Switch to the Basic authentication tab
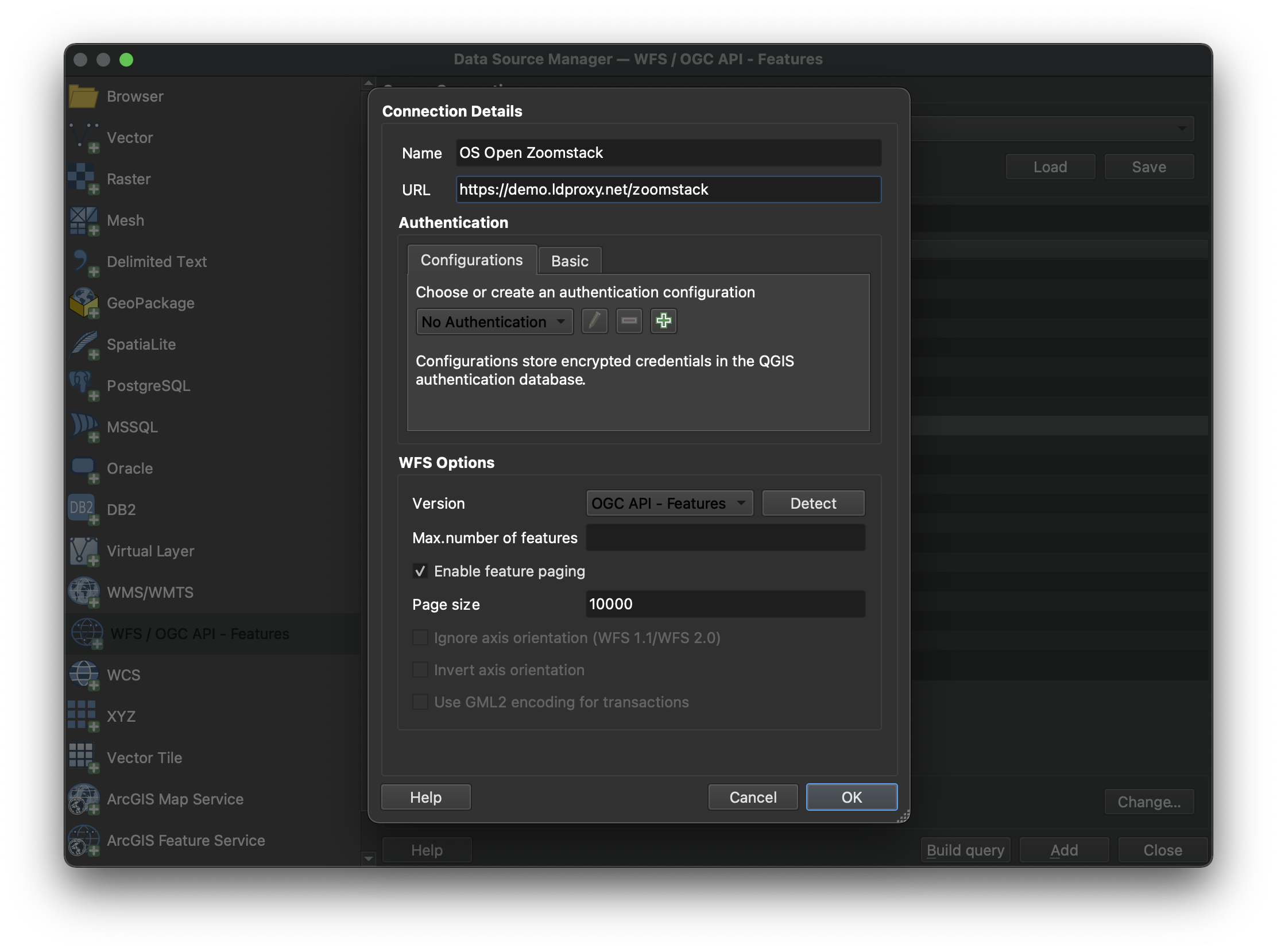Image resolution: width=1277 pixels, height=952 pixels. pos(570,262)
